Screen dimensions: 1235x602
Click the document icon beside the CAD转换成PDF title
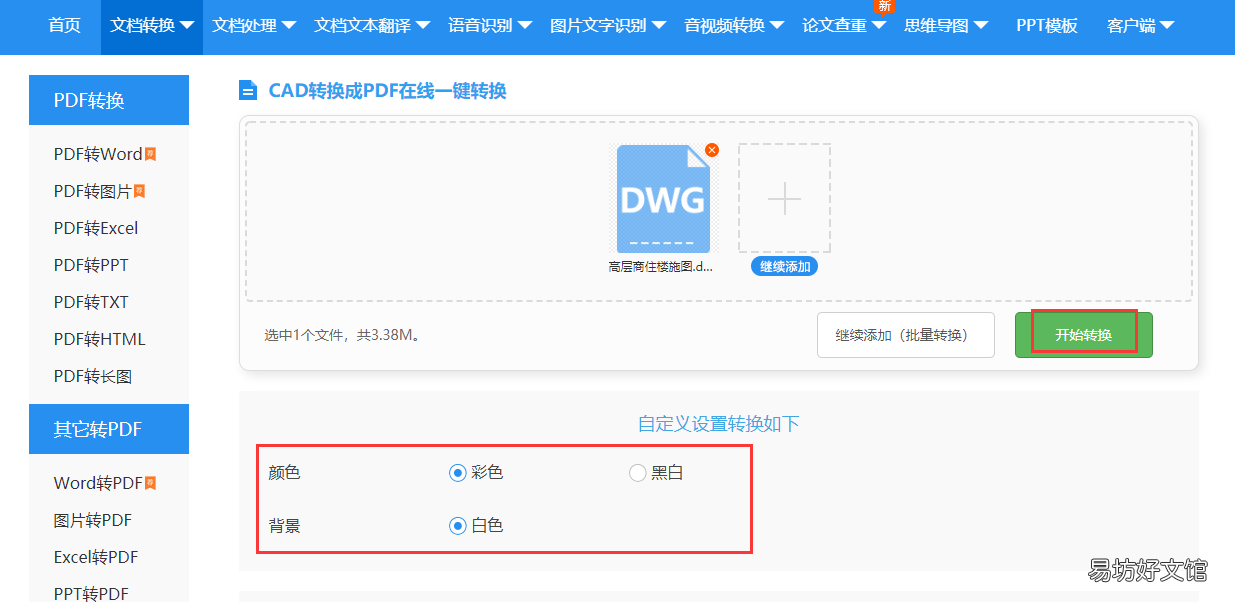[248, 91]
